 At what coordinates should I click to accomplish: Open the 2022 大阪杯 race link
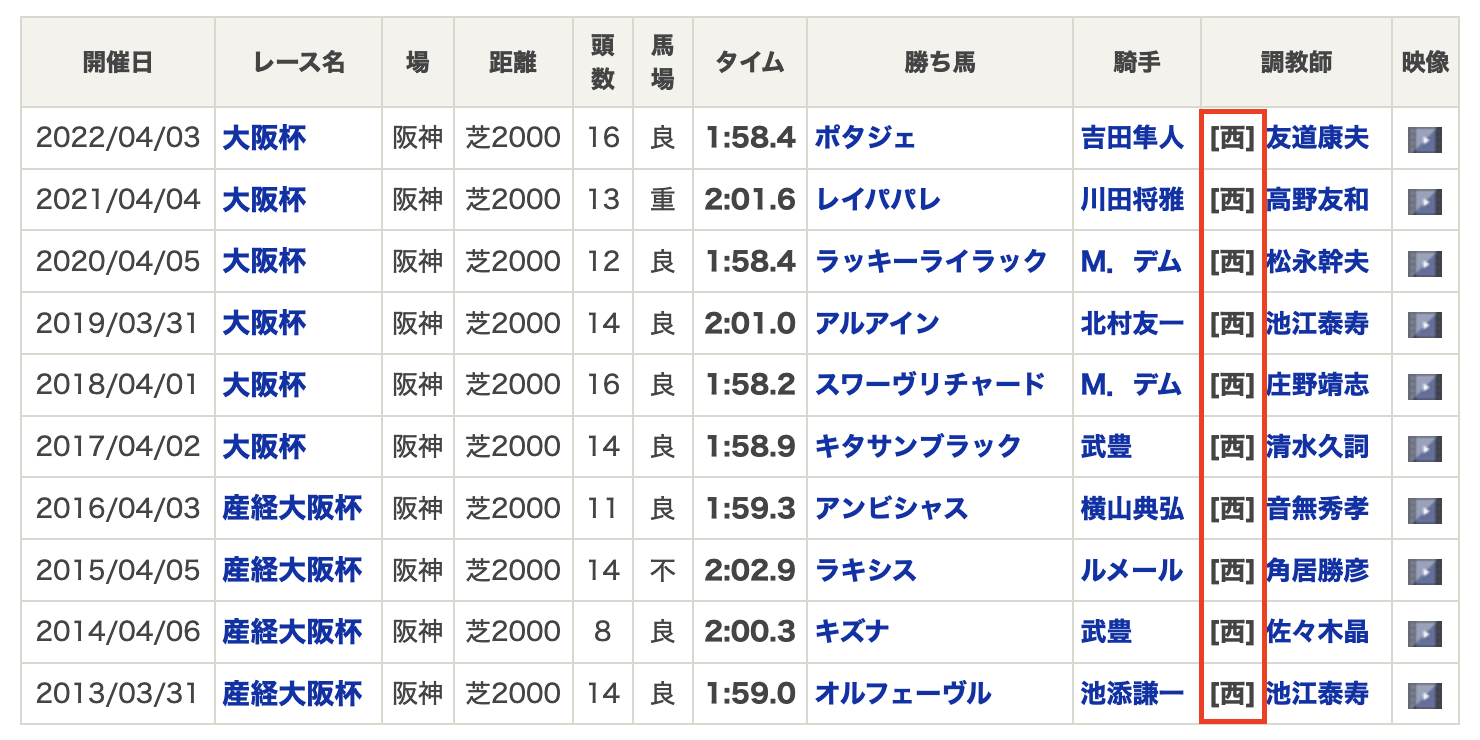click(x=264, y=138)
